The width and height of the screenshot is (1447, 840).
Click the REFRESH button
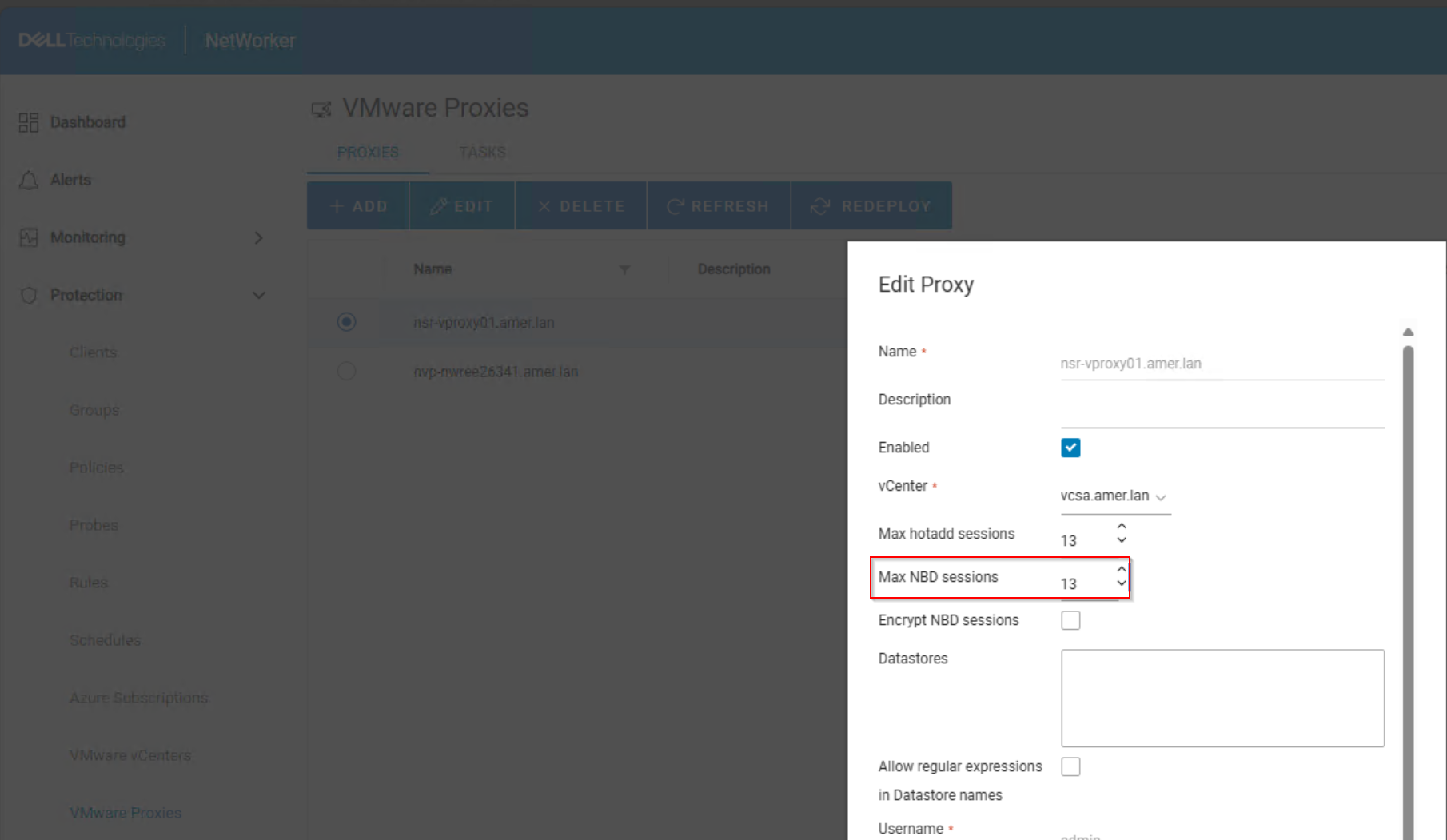(718, 205)
